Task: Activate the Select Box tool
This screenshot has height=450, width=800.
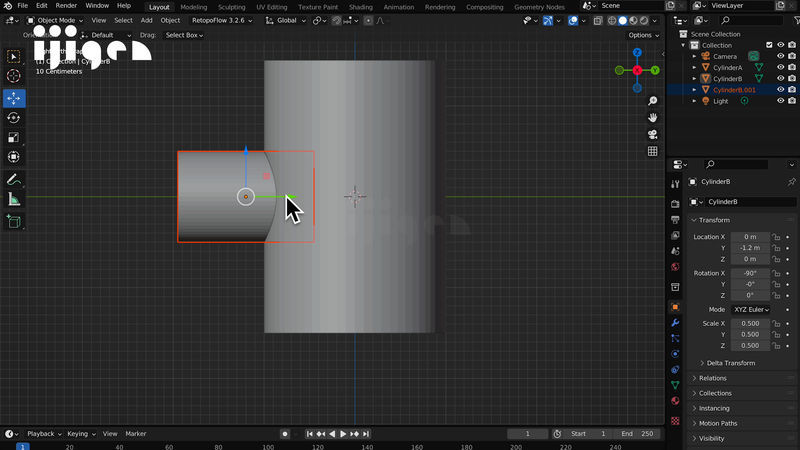Action: [14, 56]
